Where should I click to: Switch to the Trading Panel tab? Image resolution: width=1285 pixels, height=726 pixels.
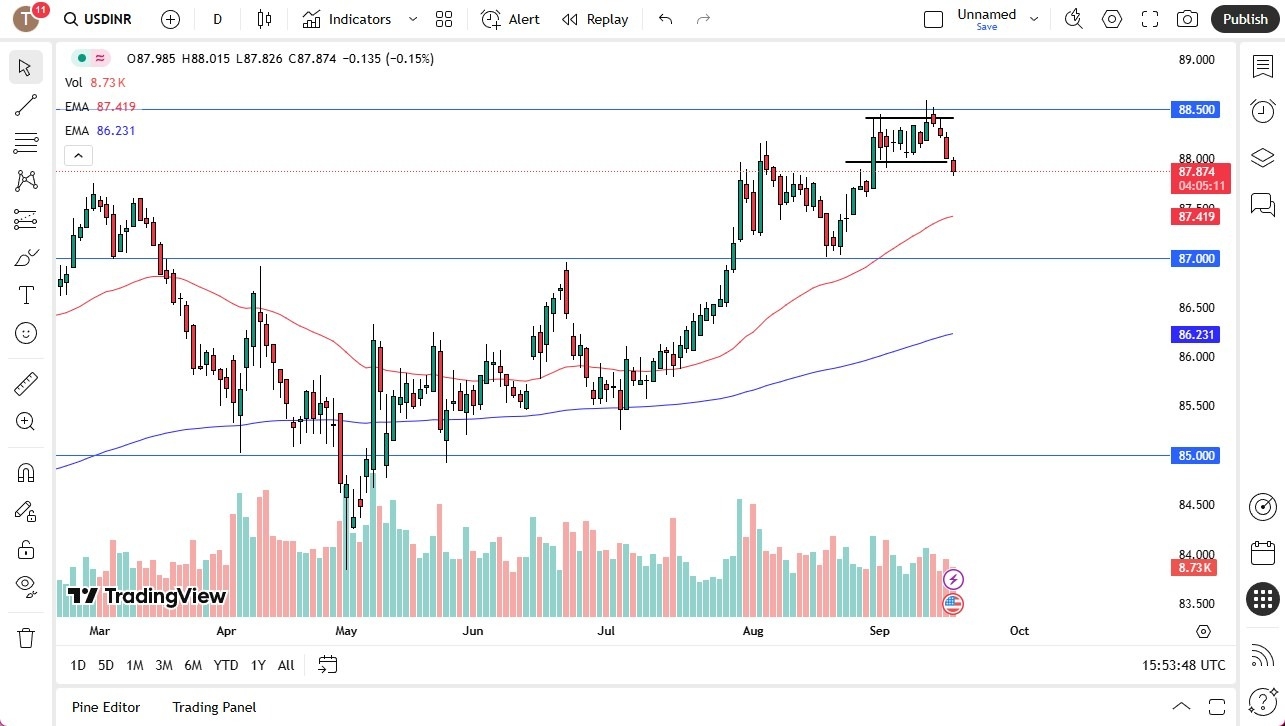214,707
